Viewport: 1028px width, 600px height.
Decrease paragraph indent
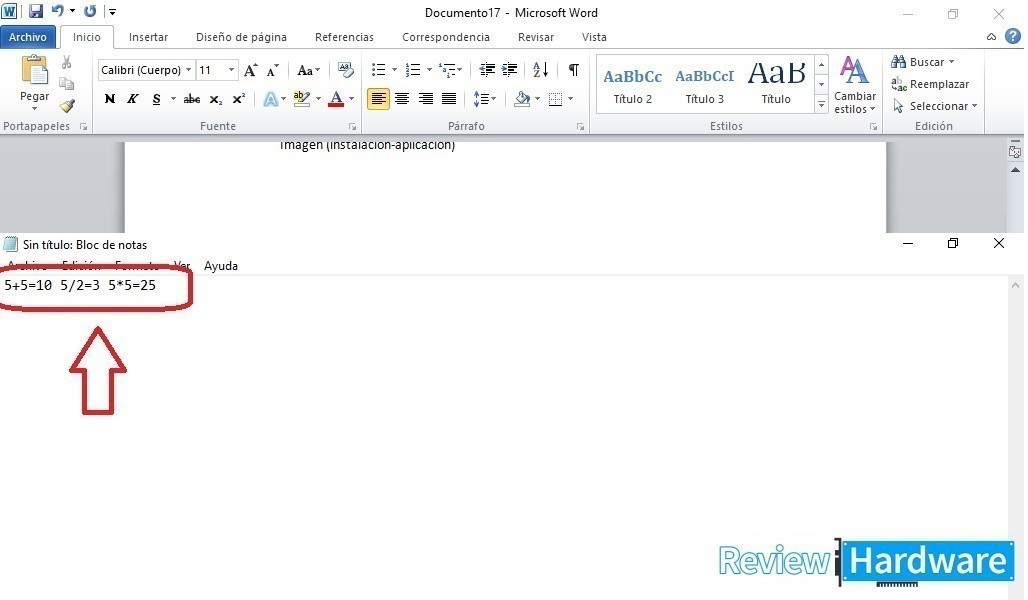click(487, 70)
